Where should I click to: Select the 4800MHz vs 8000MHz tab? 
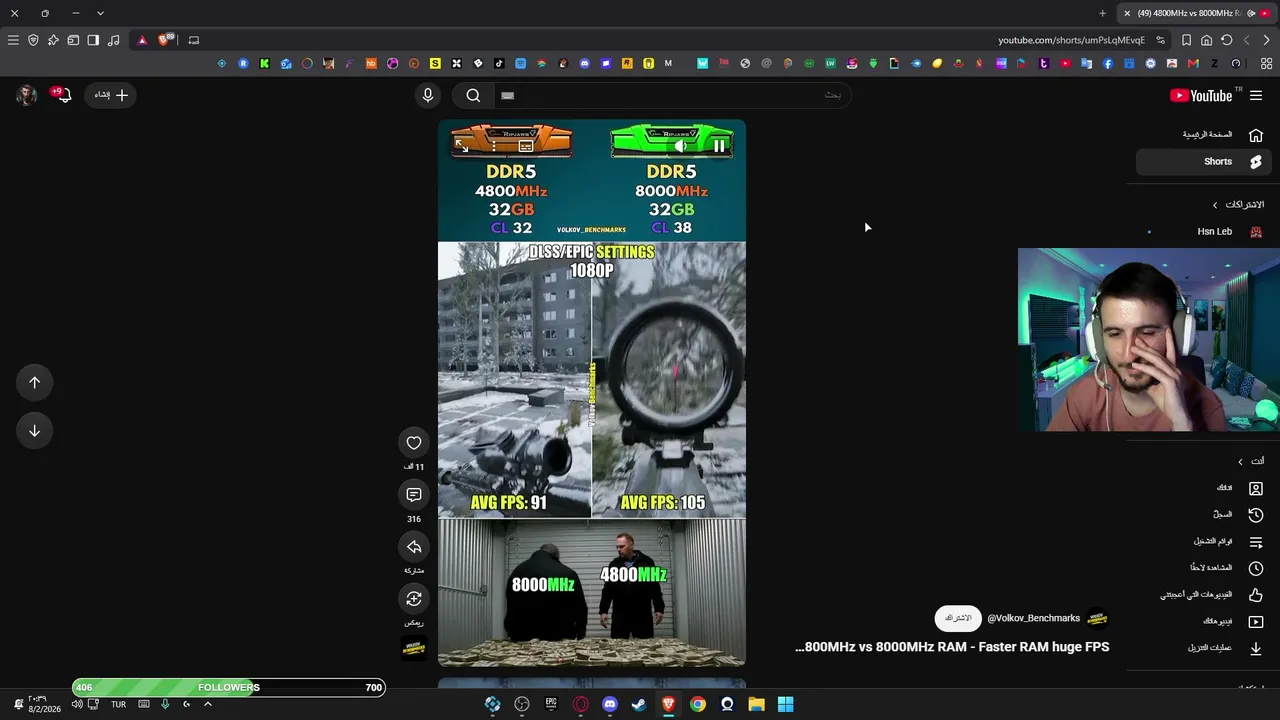tap(1196, 13)
